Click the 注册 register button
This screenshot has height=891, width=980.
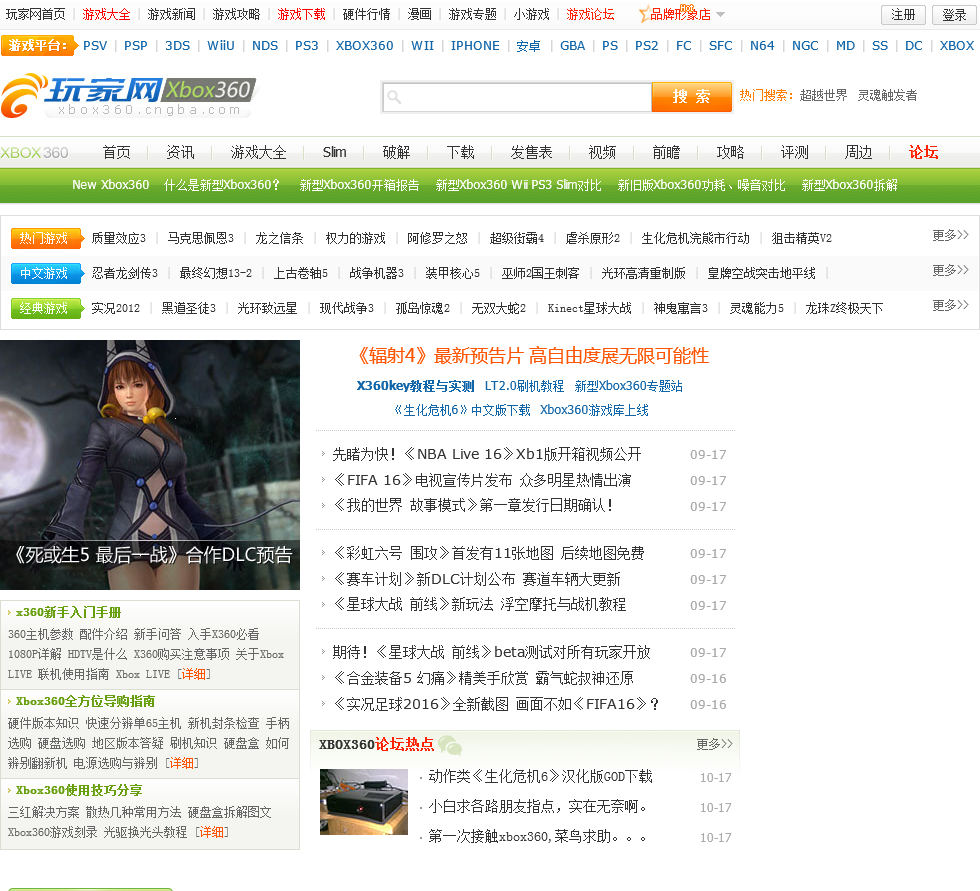click(x=902, y=14)
